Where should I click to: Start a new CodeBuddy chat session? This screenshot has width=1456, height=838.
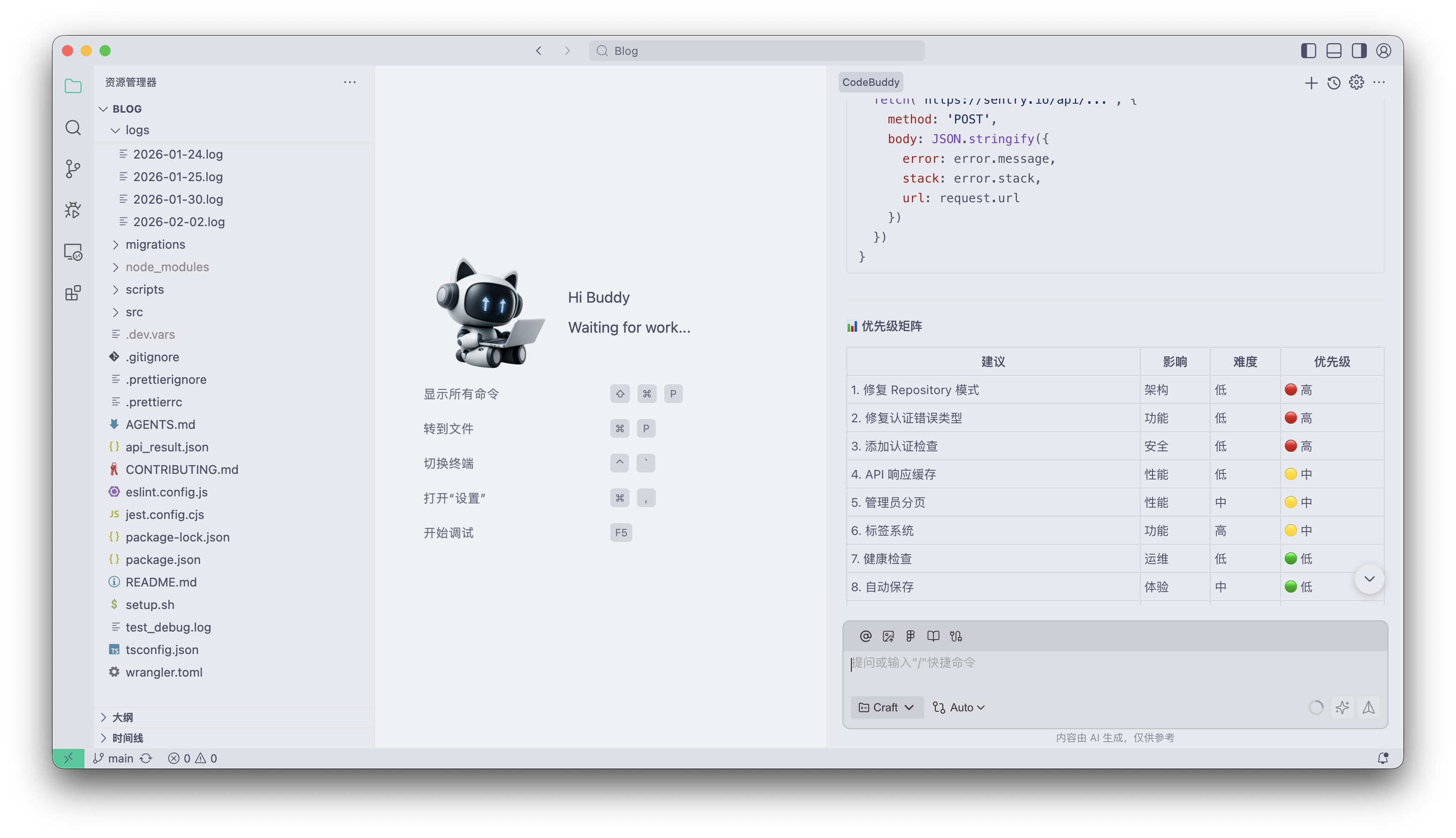(1312, 82)
